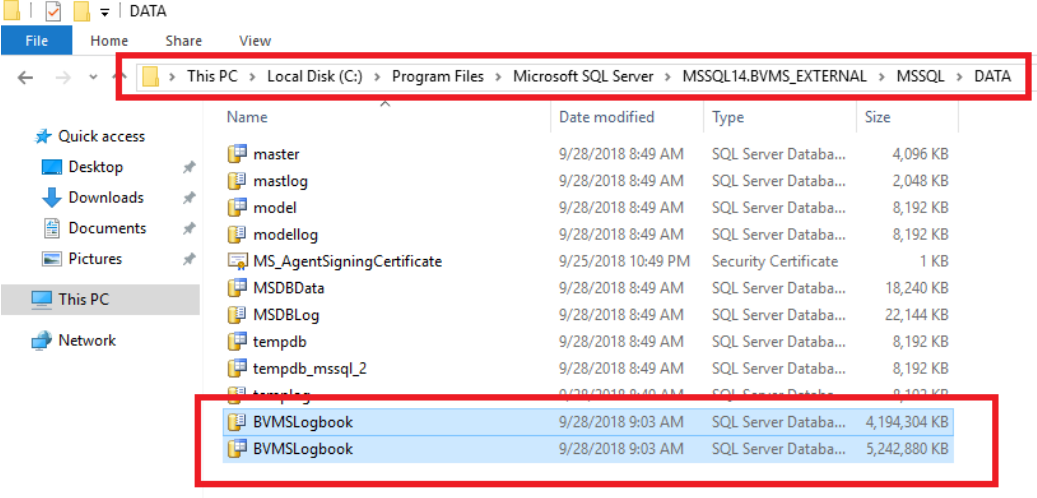
Task: Click the model file icon
Action: tap(237, 207)
